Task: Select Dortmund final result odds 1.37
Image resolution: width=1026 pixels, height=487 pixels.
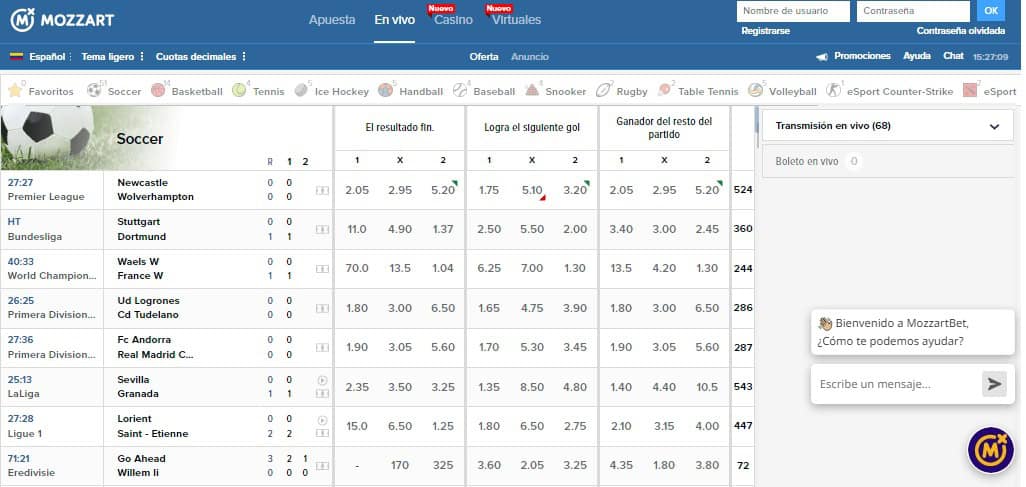Action: point(443,230)
